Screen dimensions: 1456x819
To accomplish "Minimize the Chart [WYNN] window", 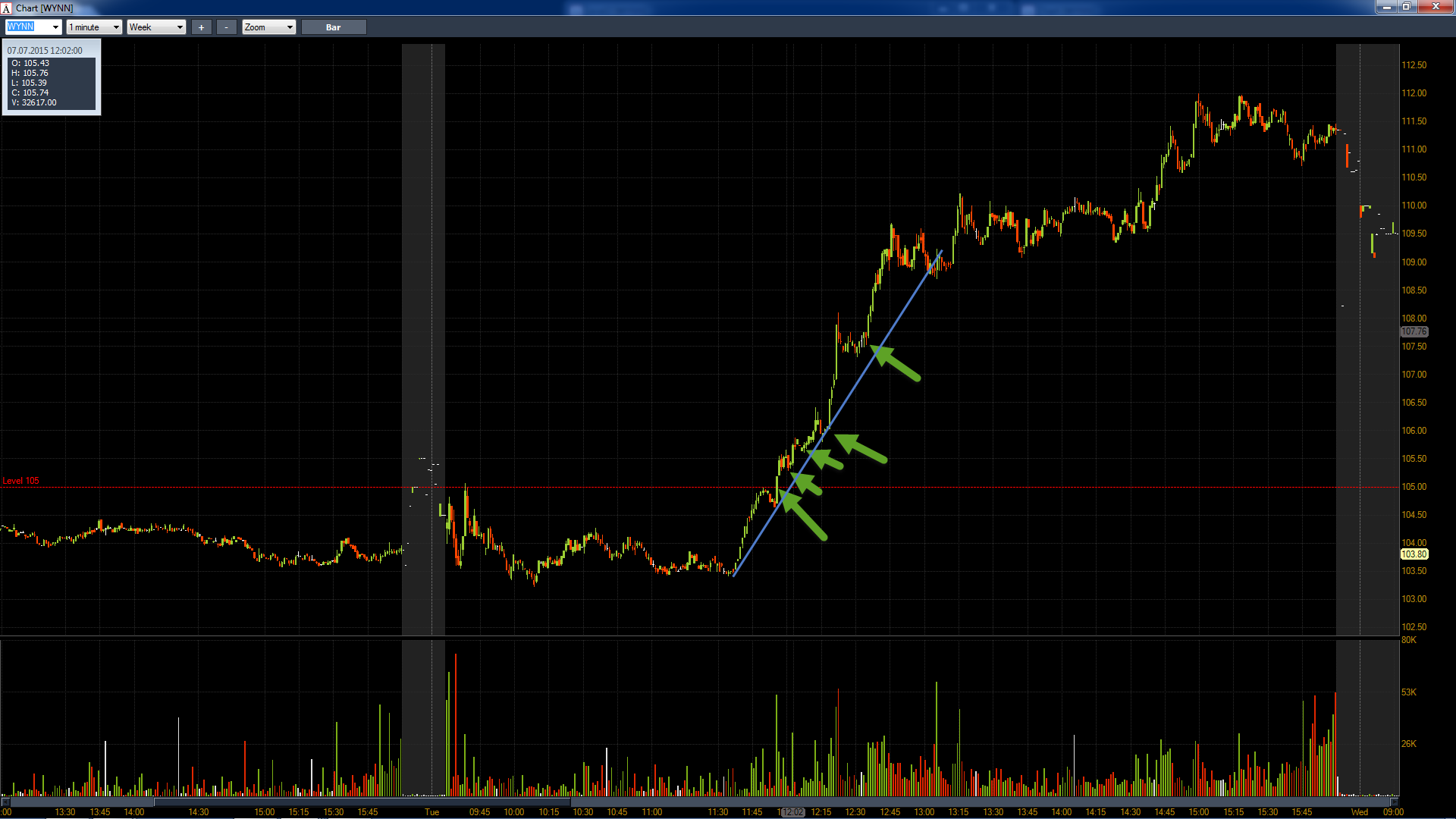I will [x=1386, y=7].
